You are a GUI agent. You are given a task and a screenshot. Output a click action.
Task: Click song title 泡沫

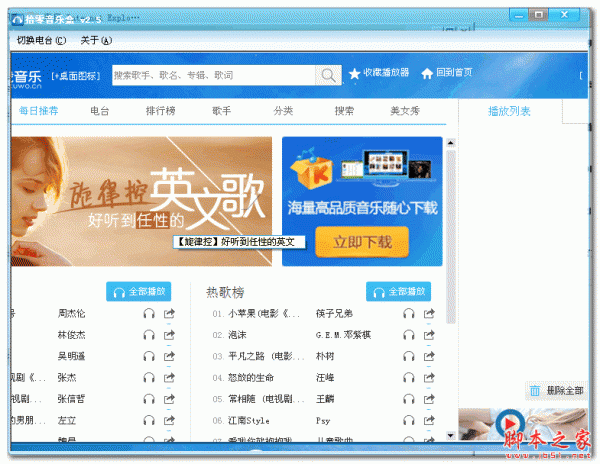click(x=237, y=335)
